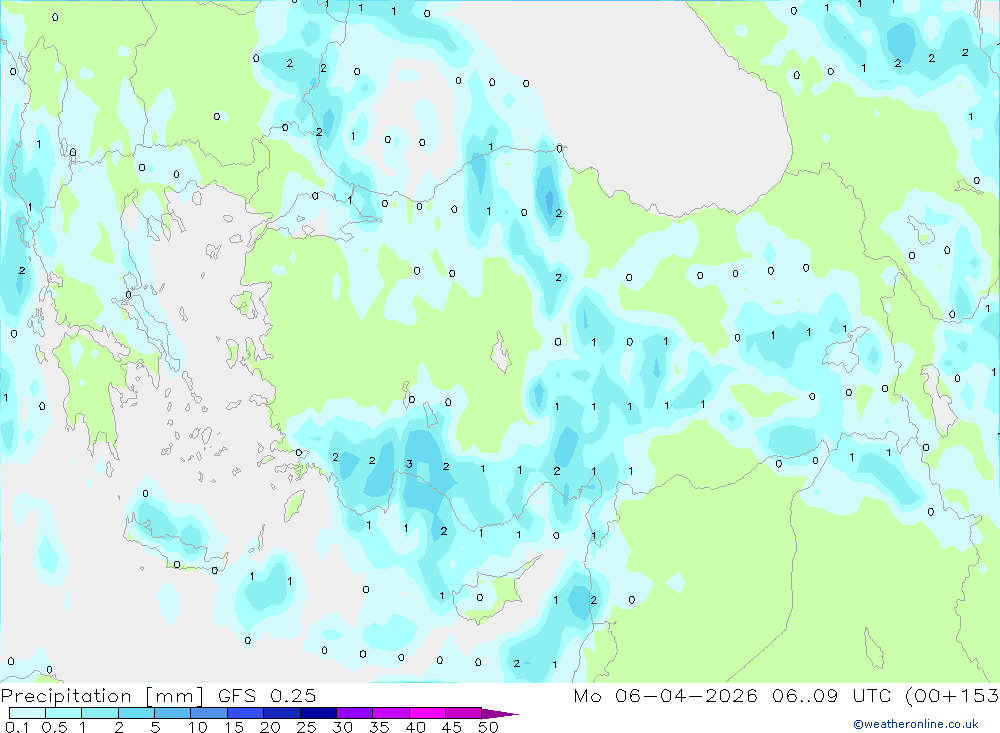Click the 40–45 mm legend color box
The width and height of the screenshot is (1000, 733).
click(x=427, y=713)
